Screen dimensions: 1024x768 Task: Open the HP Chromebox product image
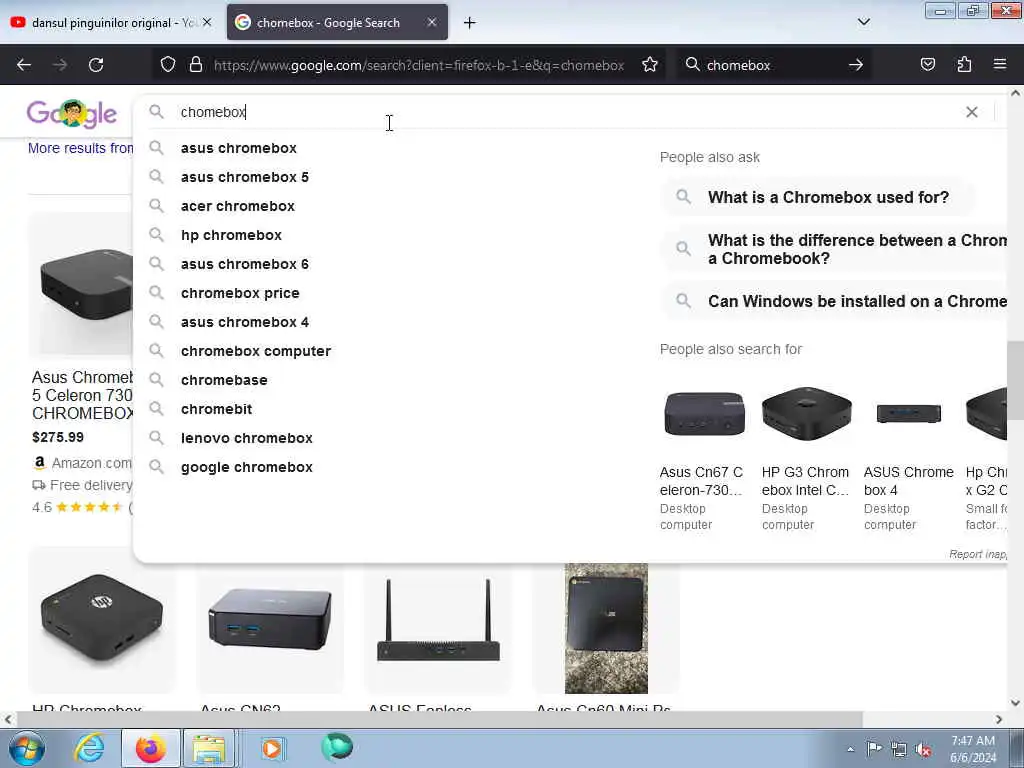click(102, 620)
